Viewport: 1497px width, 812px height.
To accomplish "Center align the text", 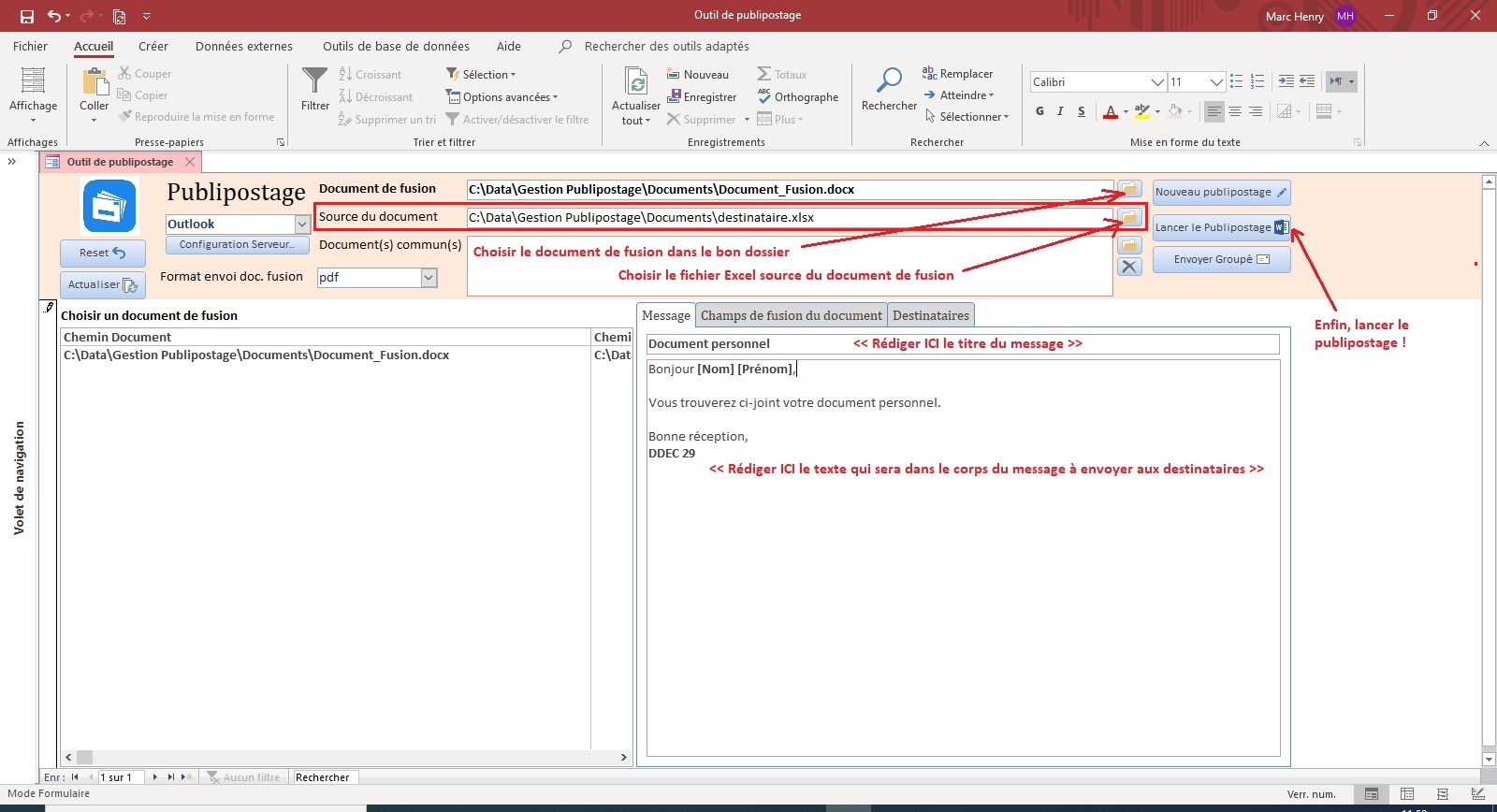I will pyautogui.click(x=1235, y=111).
